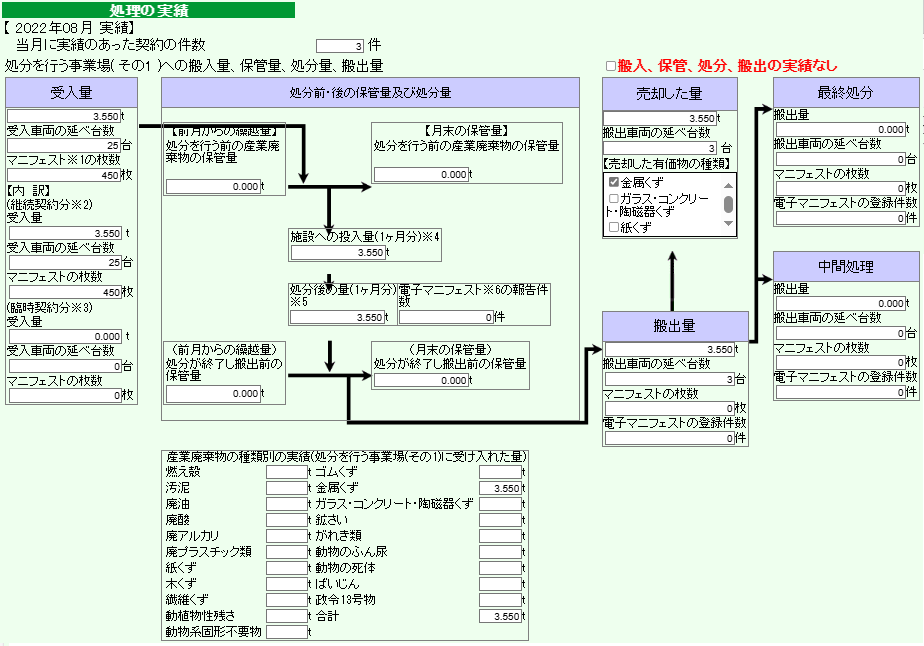Toggle the 金属くず checkbox in sold valuables

(613, 182)
